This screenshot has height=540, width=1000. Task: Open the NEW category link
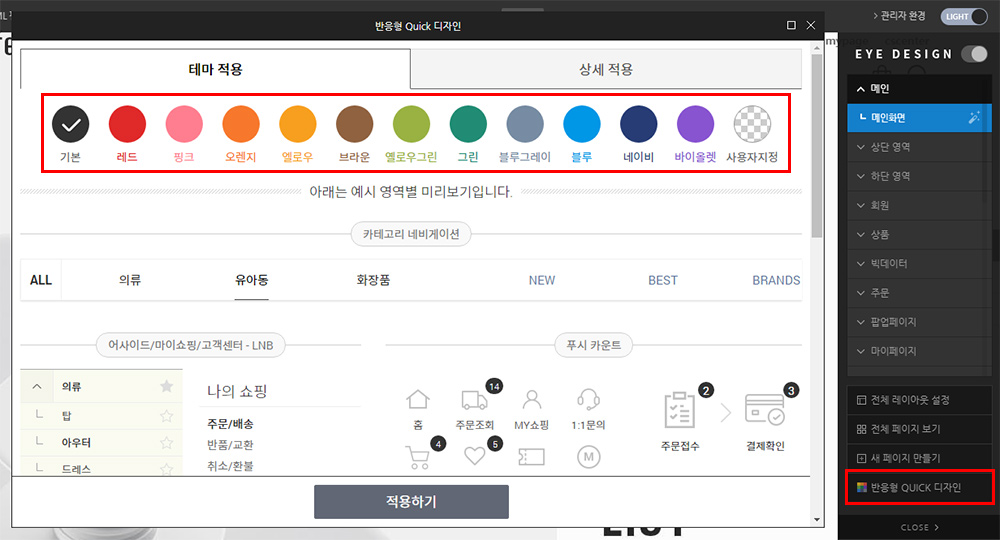tap(541, 281)
